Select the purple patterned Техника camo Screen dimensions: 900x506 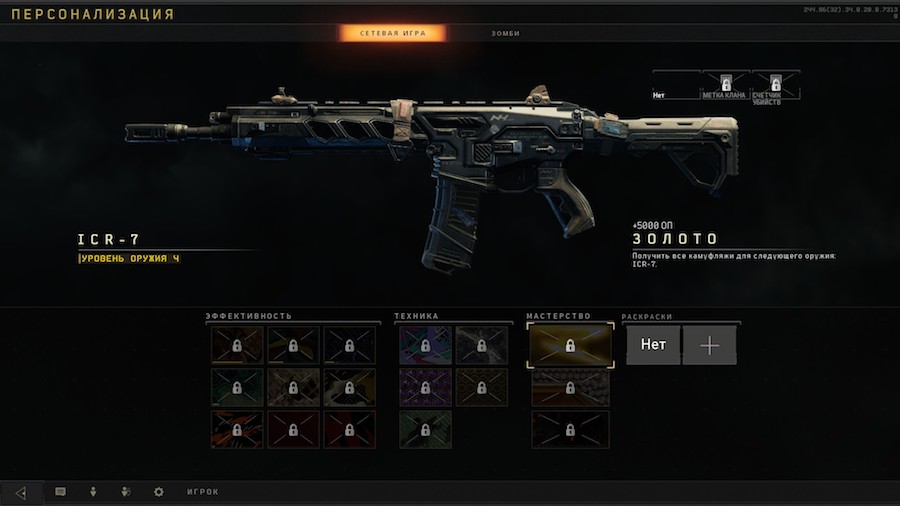coord(425,388)
